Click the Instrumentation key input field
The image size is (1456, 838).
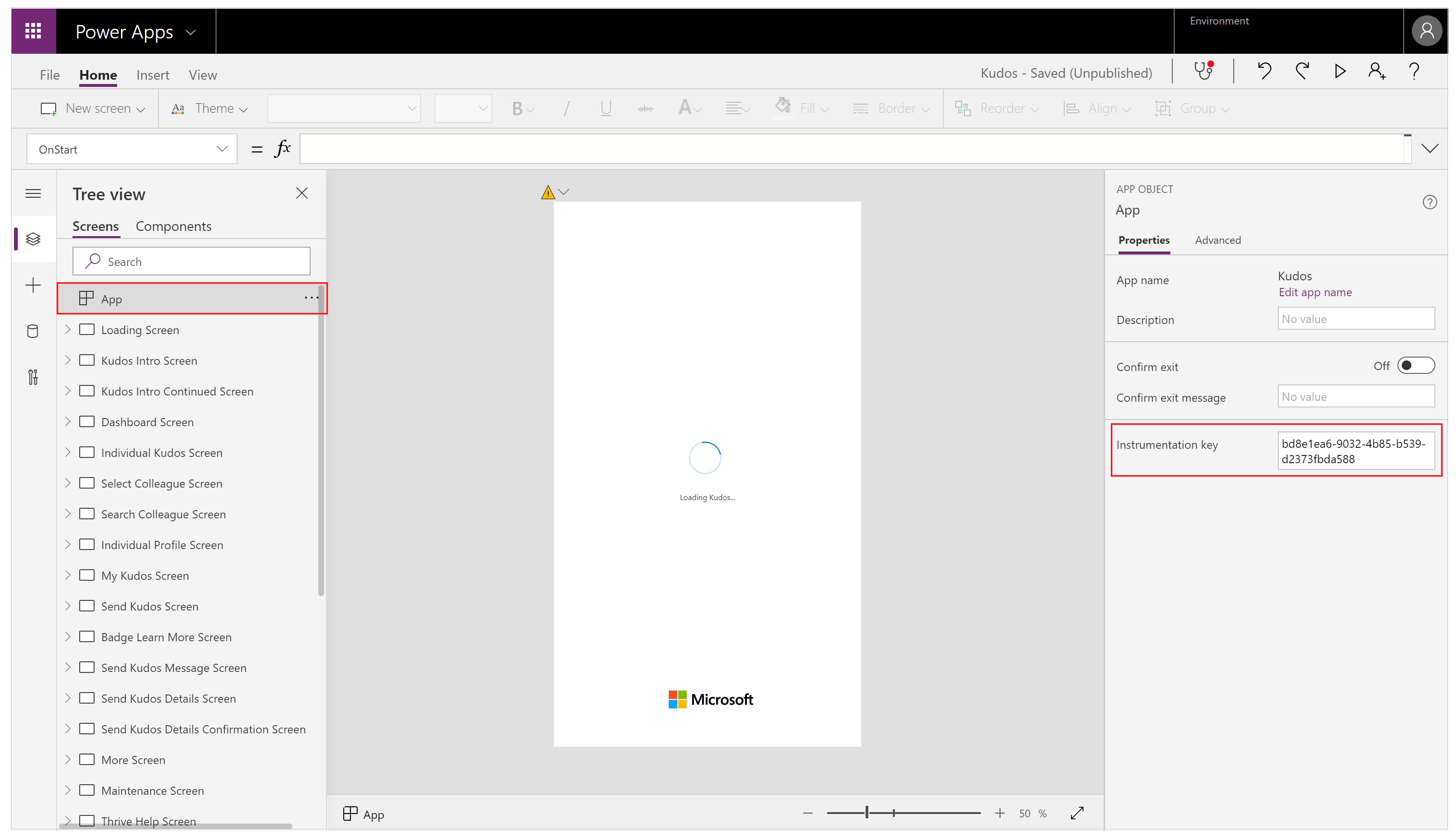point(1356,451)
